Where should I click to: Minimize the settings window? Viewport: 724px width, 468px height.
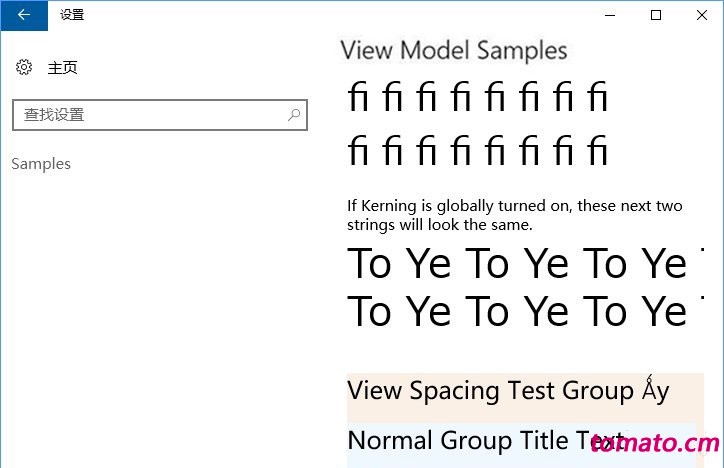610,15
